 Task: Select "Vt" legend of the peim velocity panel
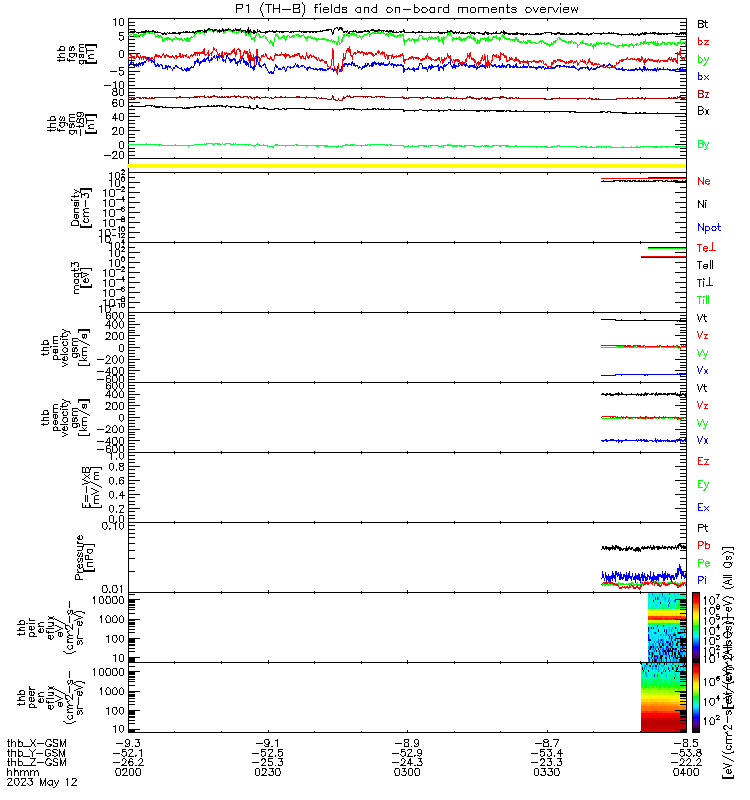702,318
